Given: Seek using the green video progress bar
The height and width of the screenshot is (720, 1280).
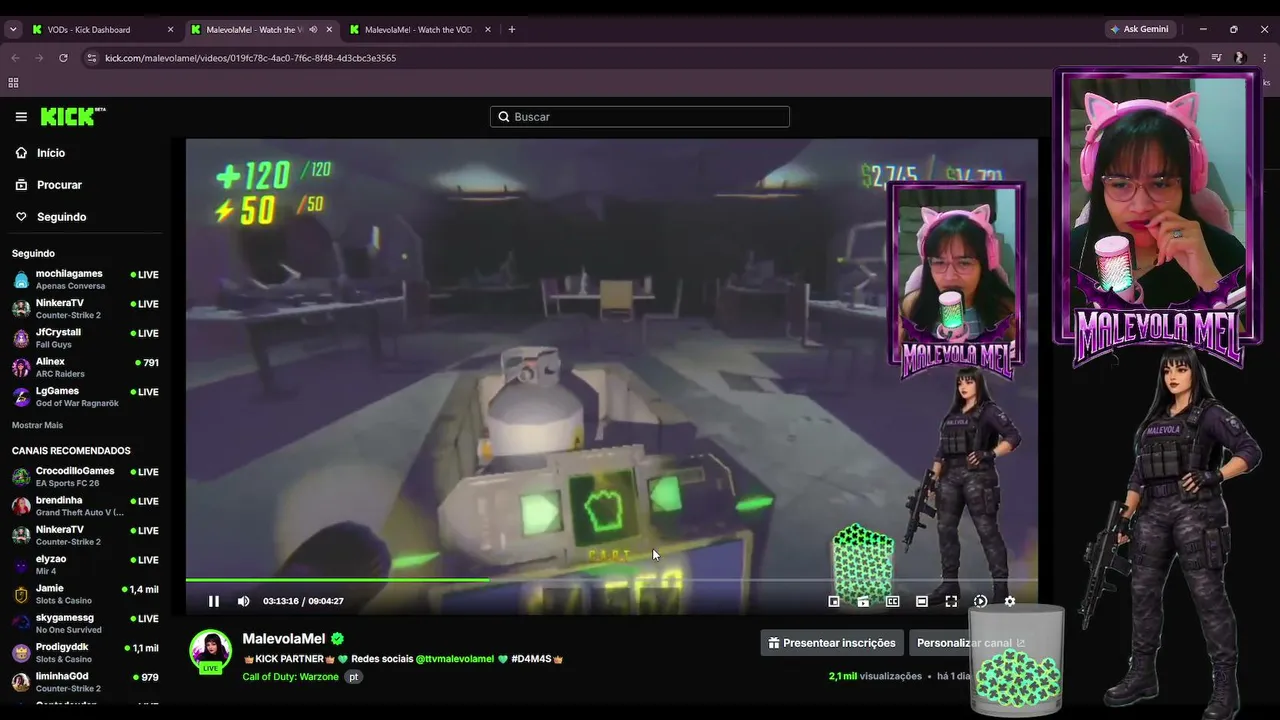Looking at the screenshot, I should pyautogui.click(x=611, y=580).
